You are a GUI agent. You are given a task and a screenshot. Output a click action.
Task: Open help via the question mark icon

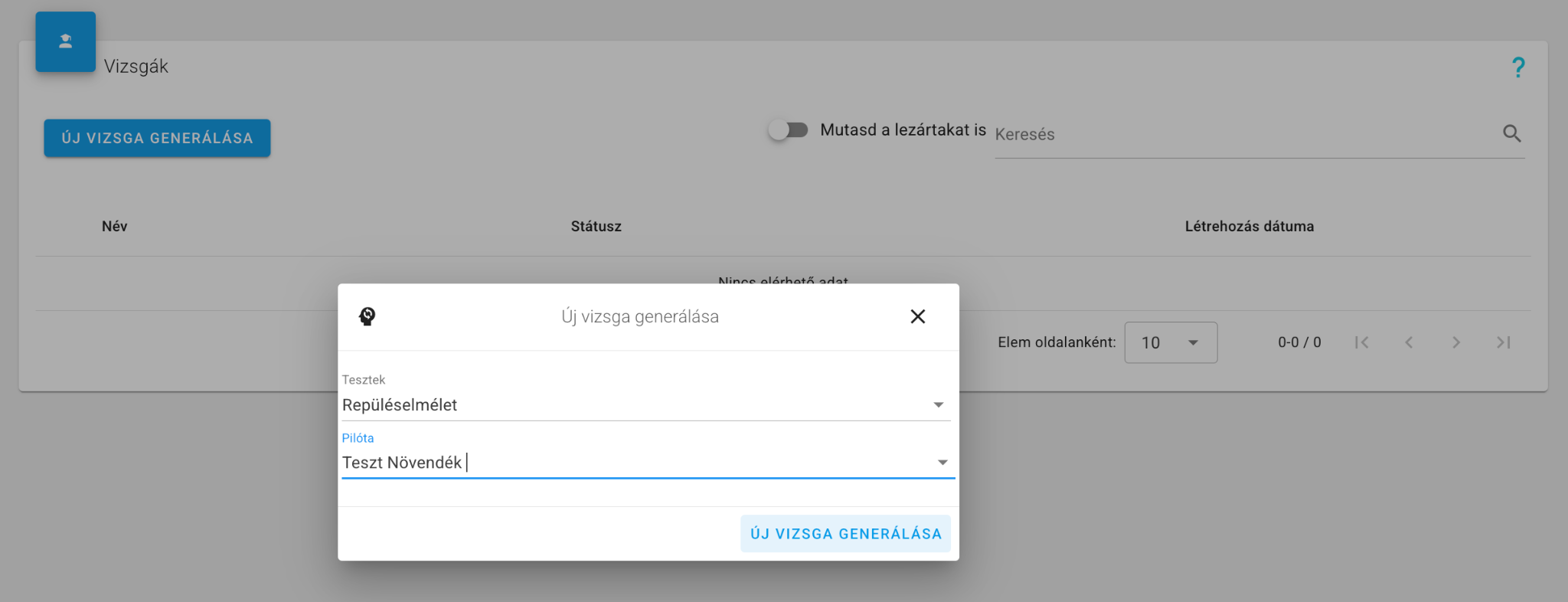1517,67
